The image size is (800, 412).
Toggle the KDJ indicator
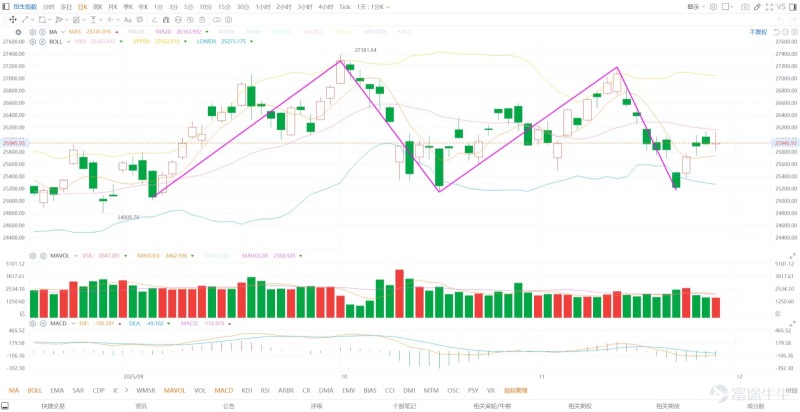pos(247,391)
